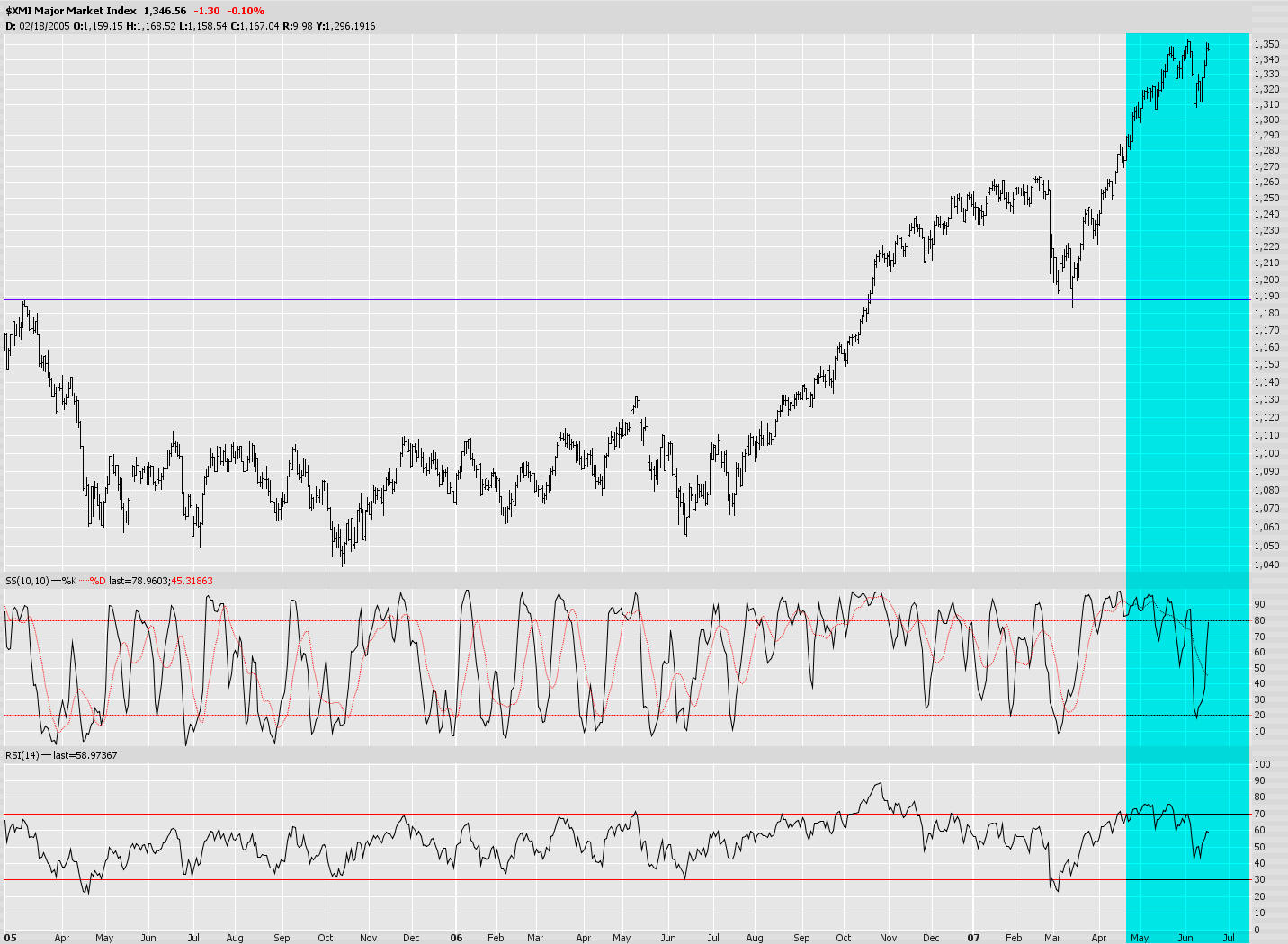Screen dimensions: 1288x944
Task: Select the RSI(14) indicator label
Action: tap(22, 755)
